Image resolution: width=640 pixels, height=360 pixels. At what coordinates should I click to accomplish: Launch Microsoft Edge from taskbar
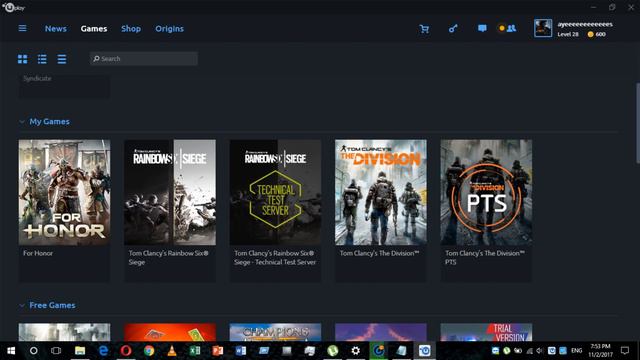[x=103, y=351]
